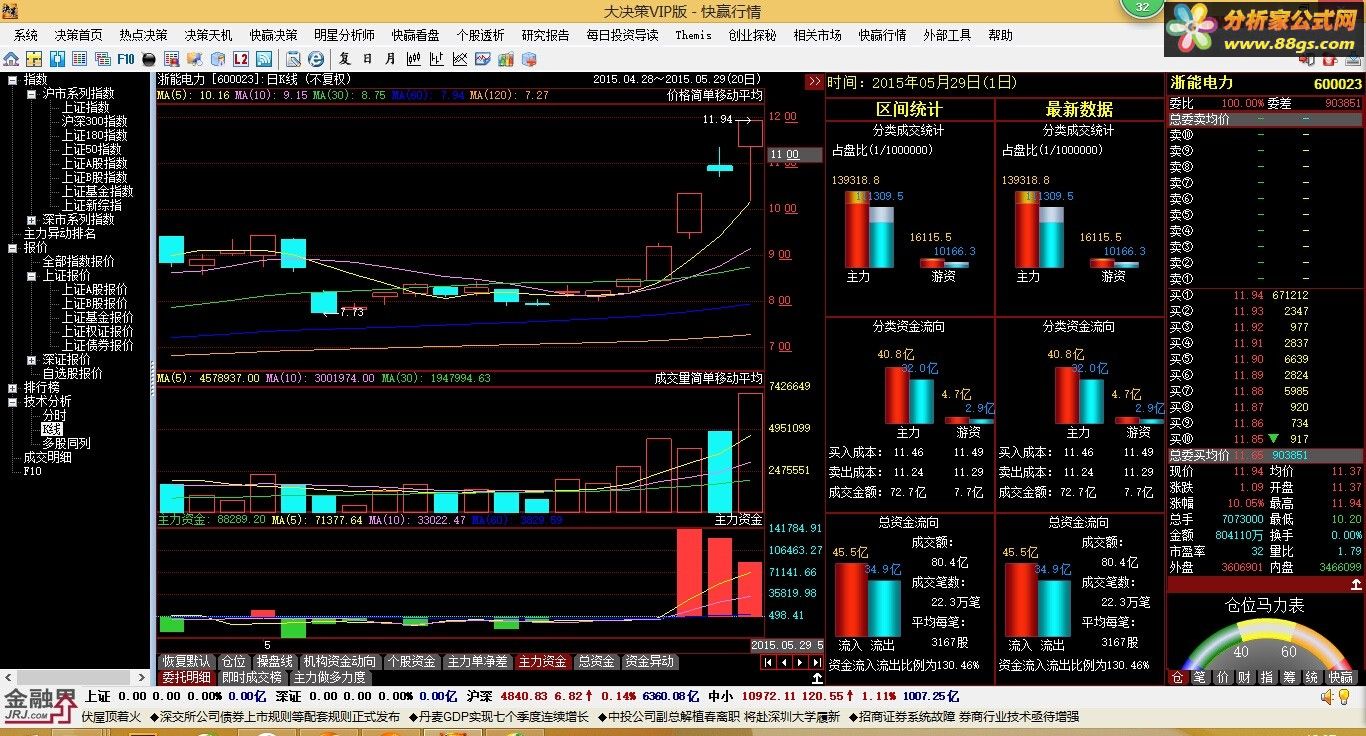Click the notepad icon beside the IE icon
The width and height of the screenshot is (1366, 736).
click(293, 59)
